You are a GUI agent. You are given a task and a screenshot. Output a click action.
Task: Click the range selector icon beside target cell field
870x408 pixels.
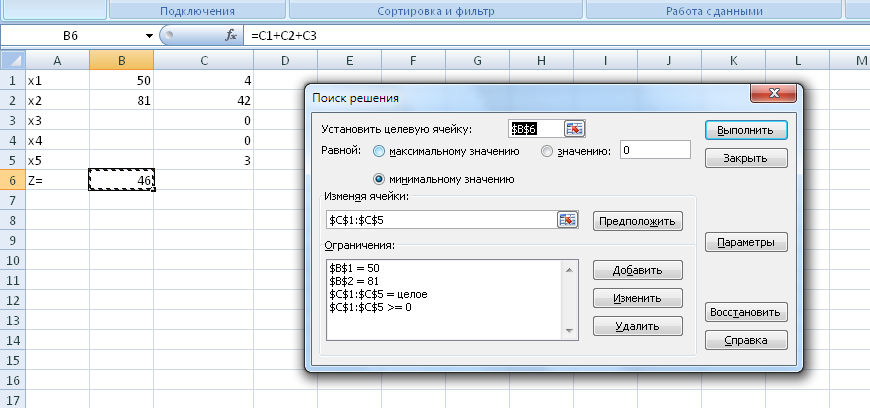(574, 129)
